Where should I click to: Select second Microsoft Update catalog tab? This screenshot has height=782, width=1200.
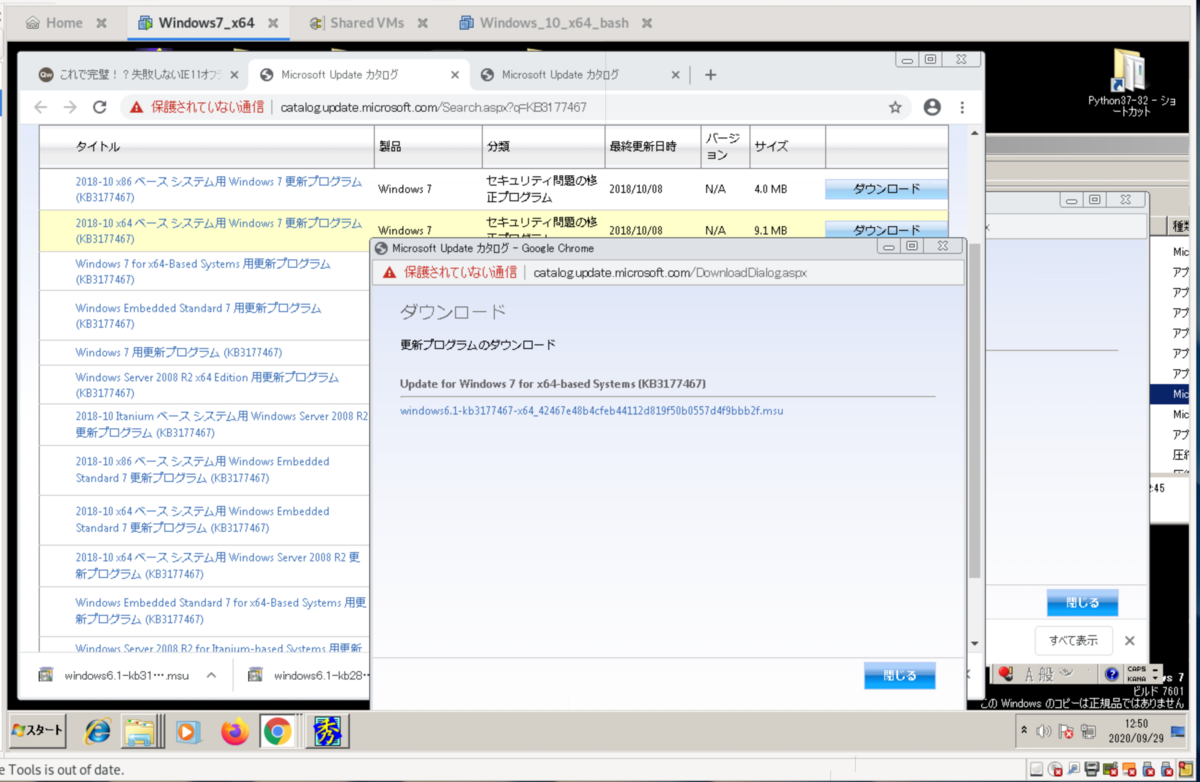point(360,75)
